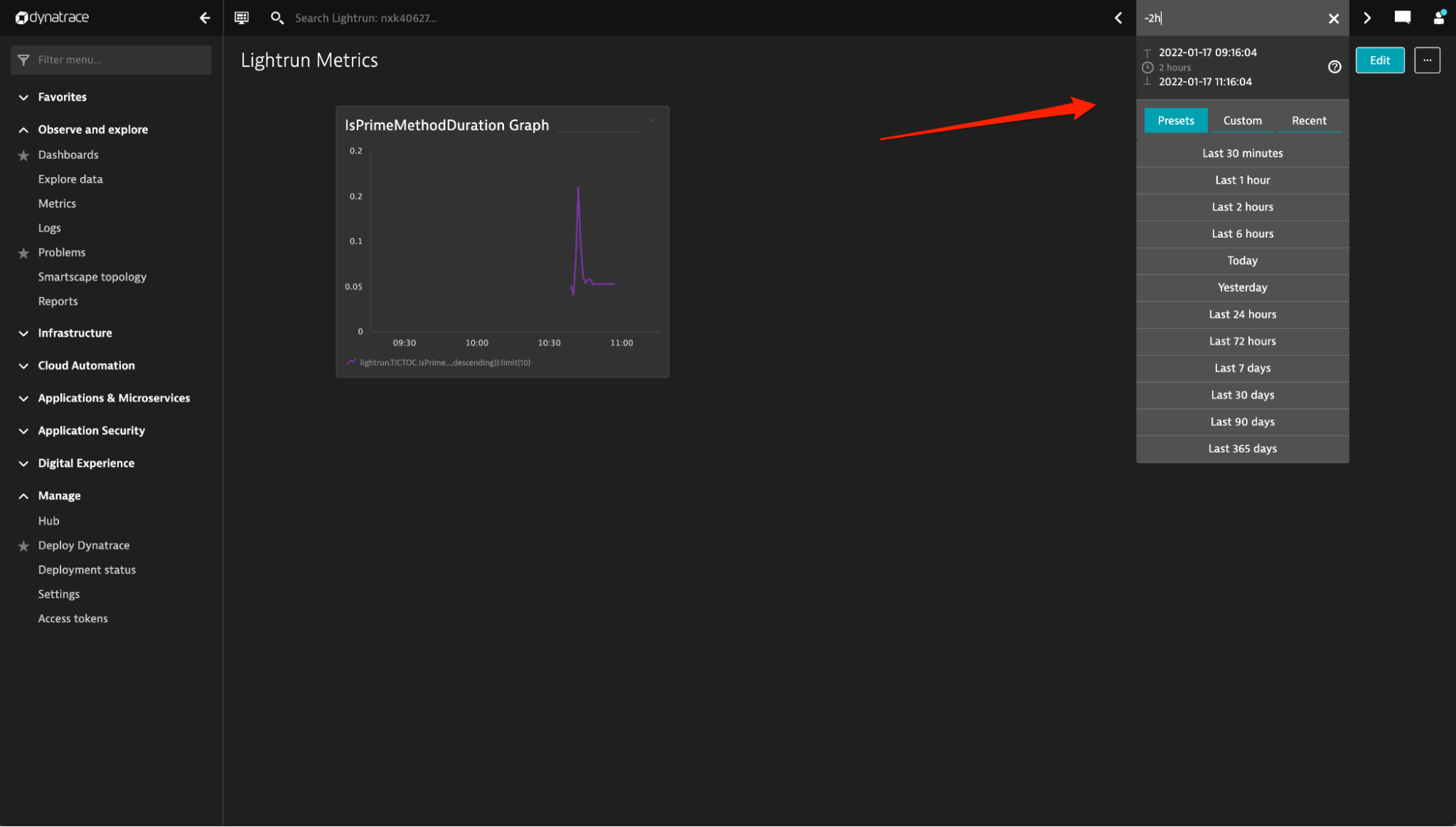Click the timeframe help question icon
Screen dimensions: 1456x827
pos(1334,67)
